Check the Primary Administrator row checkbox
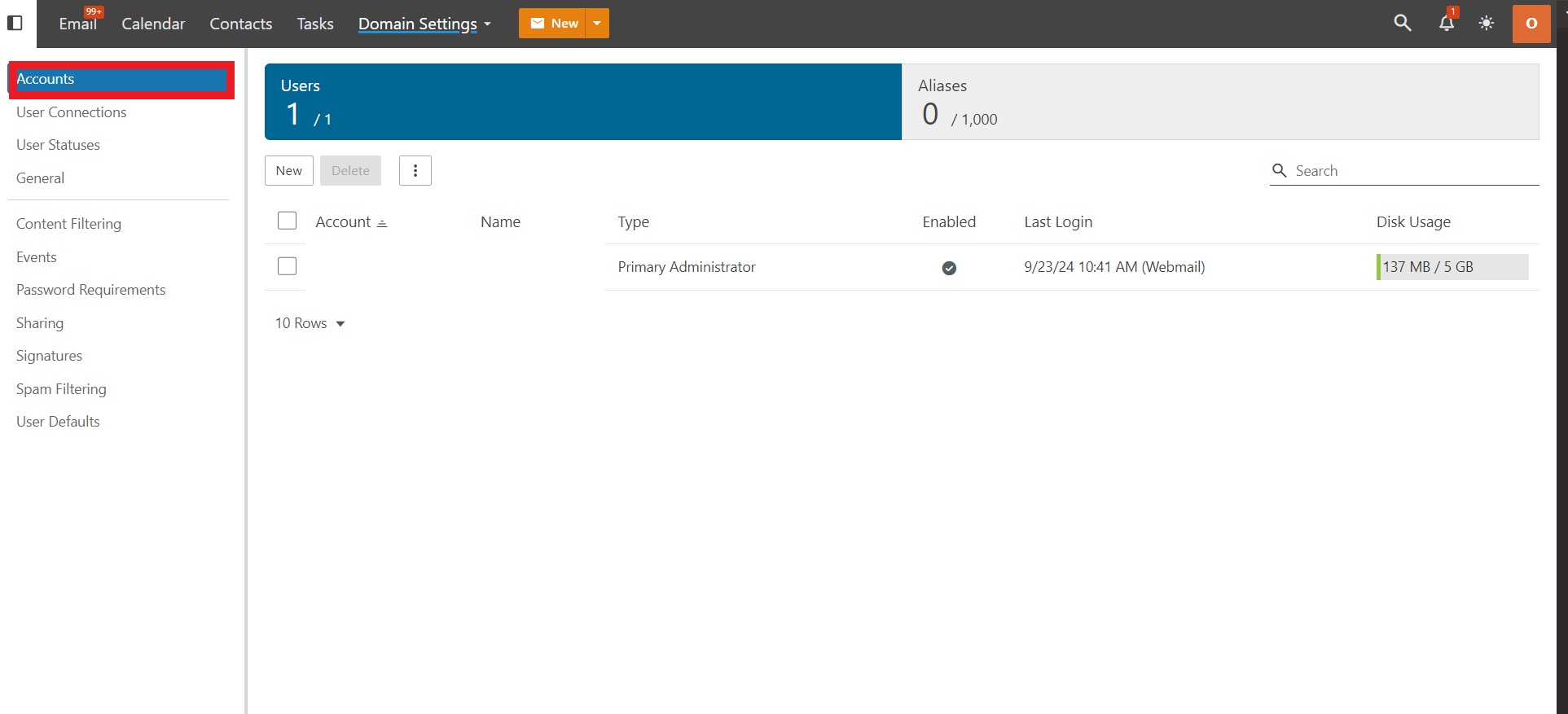 coord(287,266)
